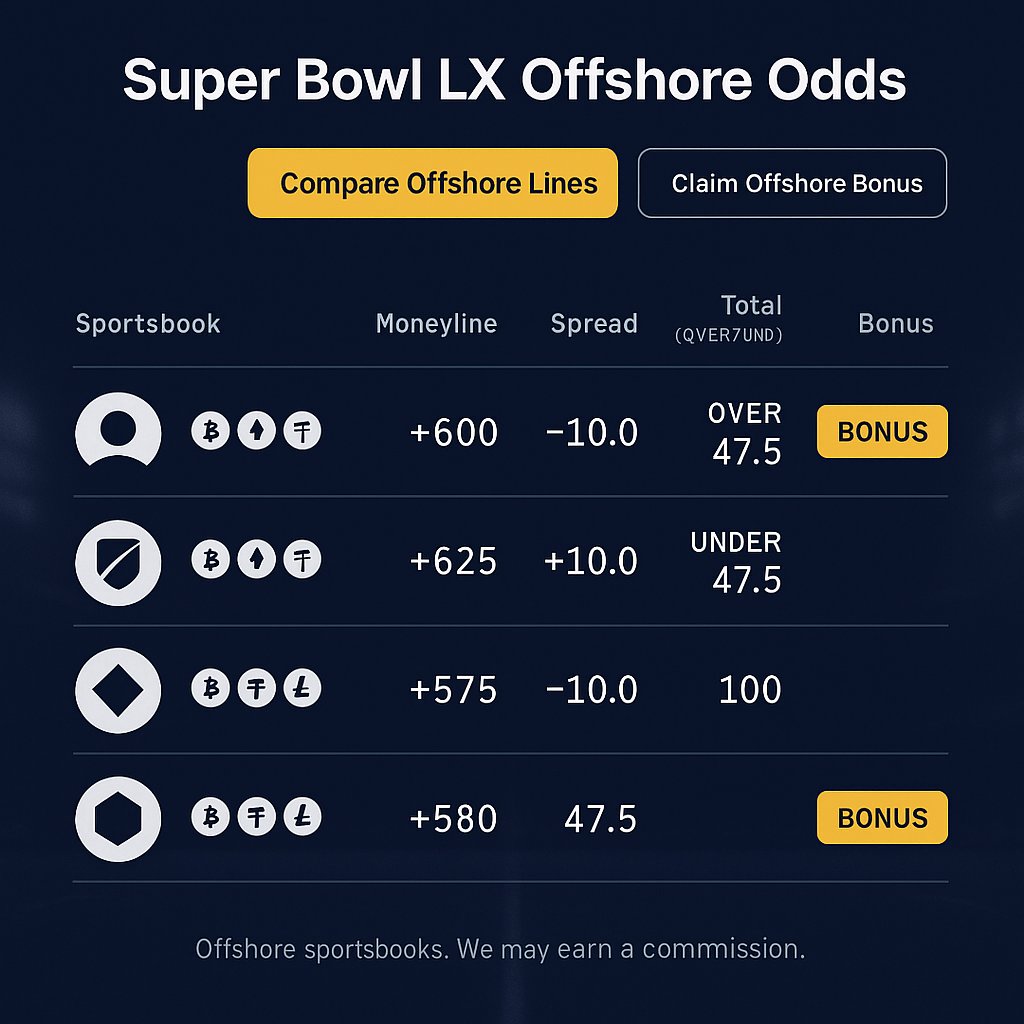
Task: Click the shield sportsbook logo
Action: tap(117, 562)
